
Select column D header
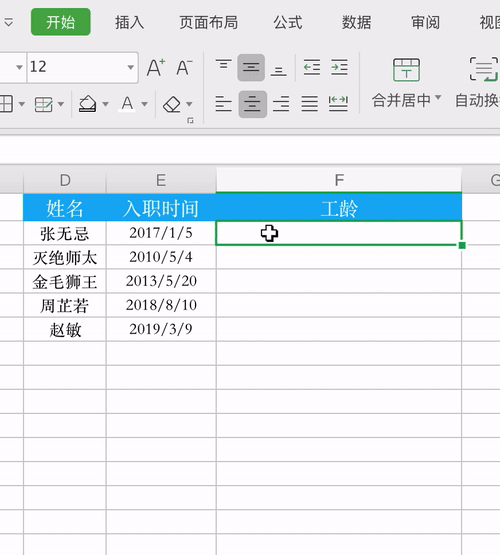pyautogui.click(x=65, y=180)
